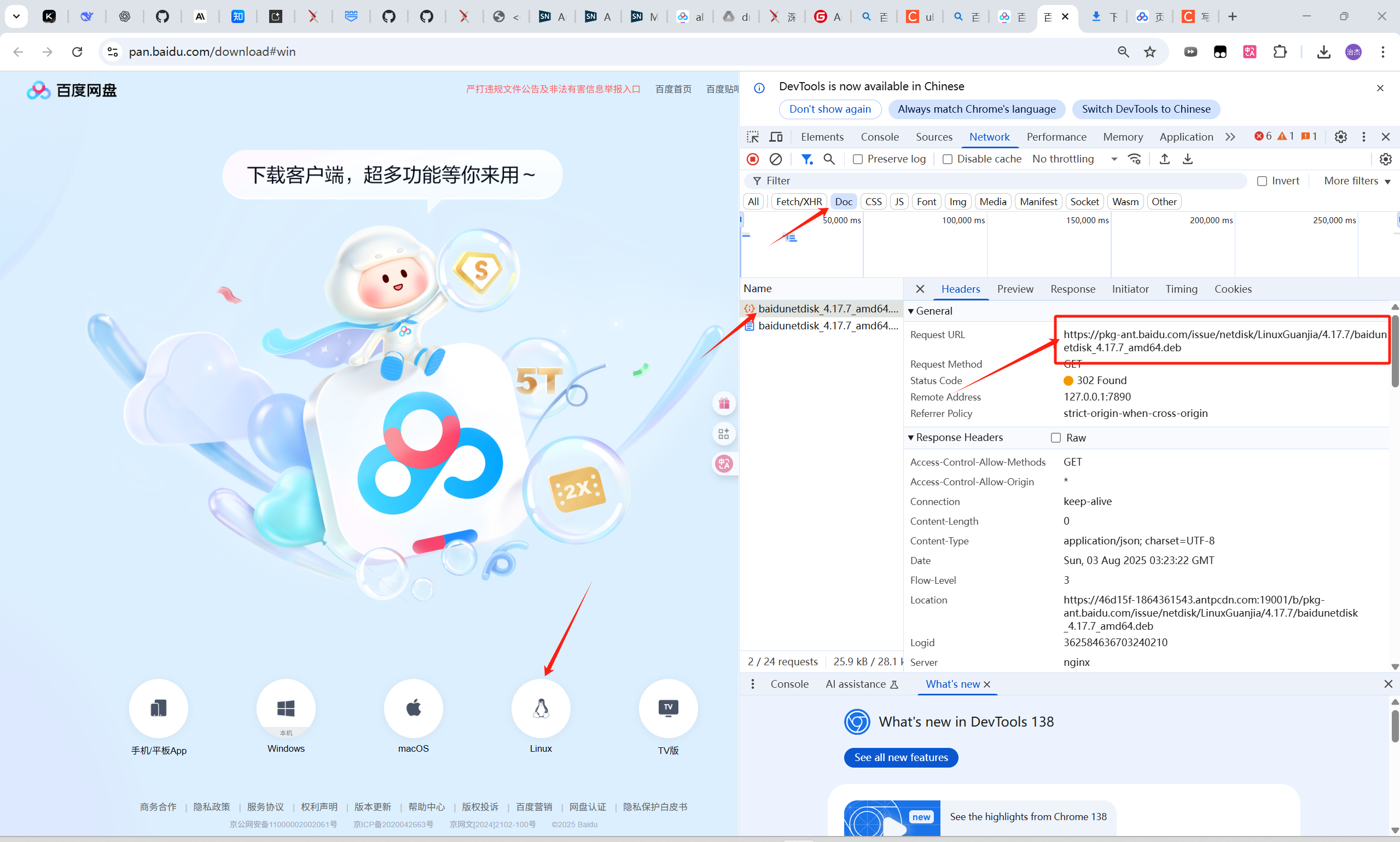Check the Raw response headers checkbox
The image size is (1400, 842).
1056,438
